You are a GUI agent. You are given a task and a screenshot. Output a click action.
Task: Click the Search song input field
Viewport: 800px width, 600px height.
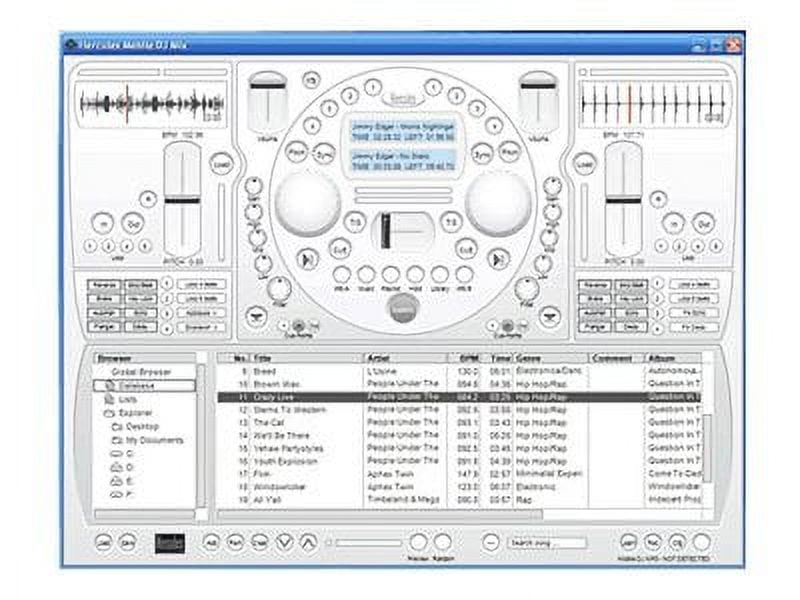click(x=547, y=543)
